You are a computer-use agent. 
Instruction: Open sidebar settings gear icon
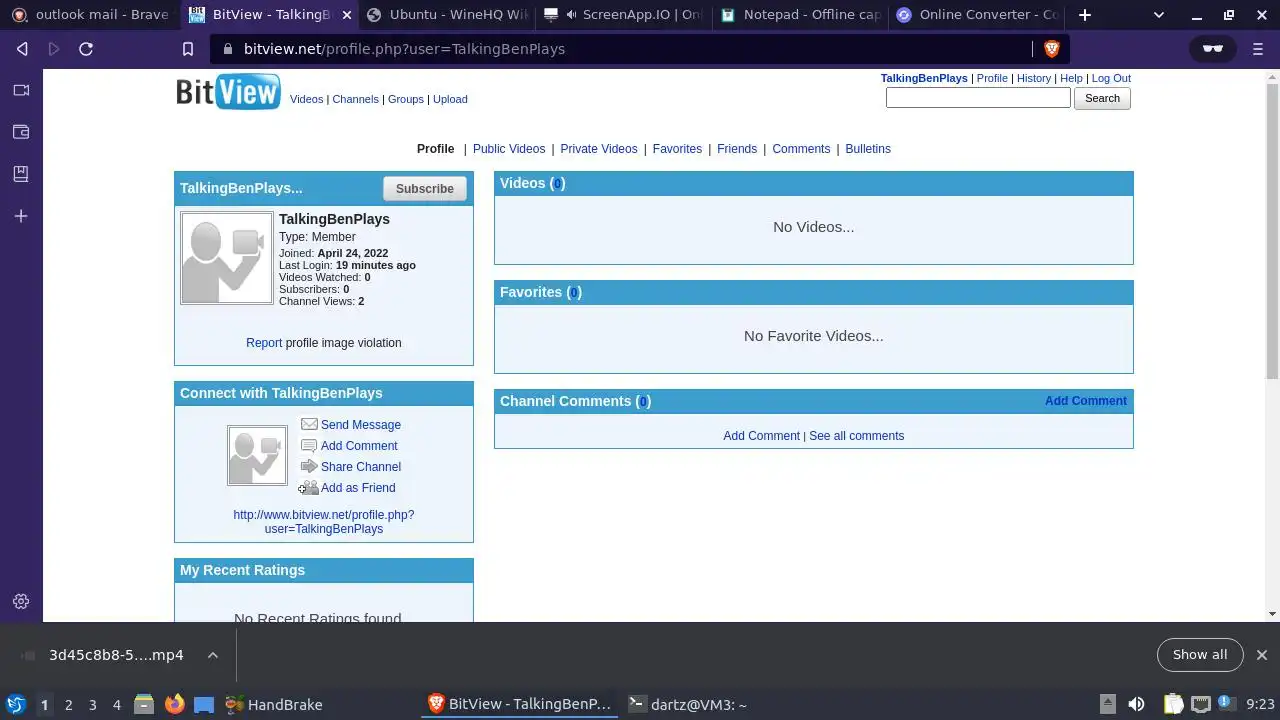pos(21,601)
